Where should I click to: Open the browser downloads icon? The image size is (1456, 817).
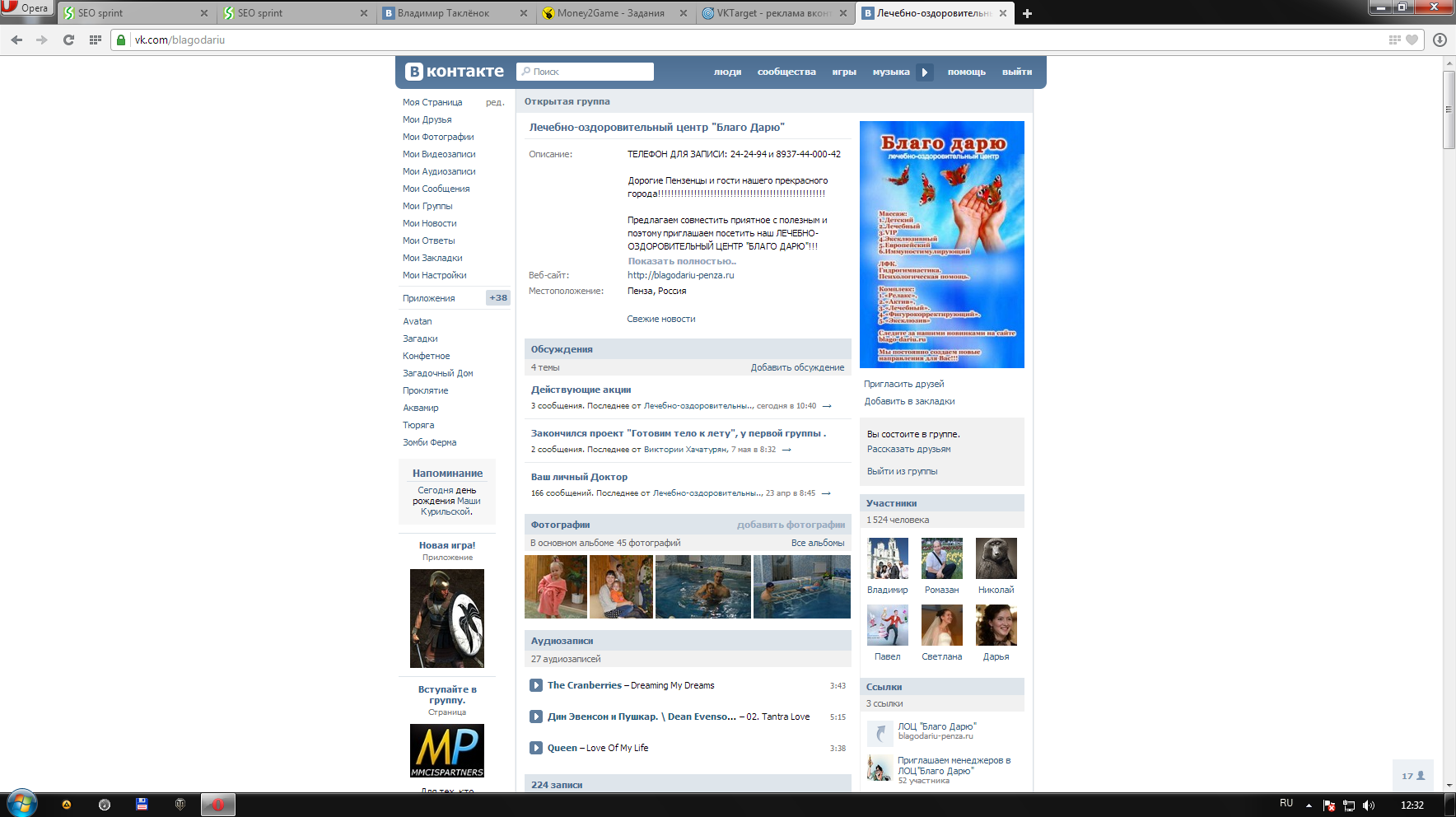(1440, 40)
